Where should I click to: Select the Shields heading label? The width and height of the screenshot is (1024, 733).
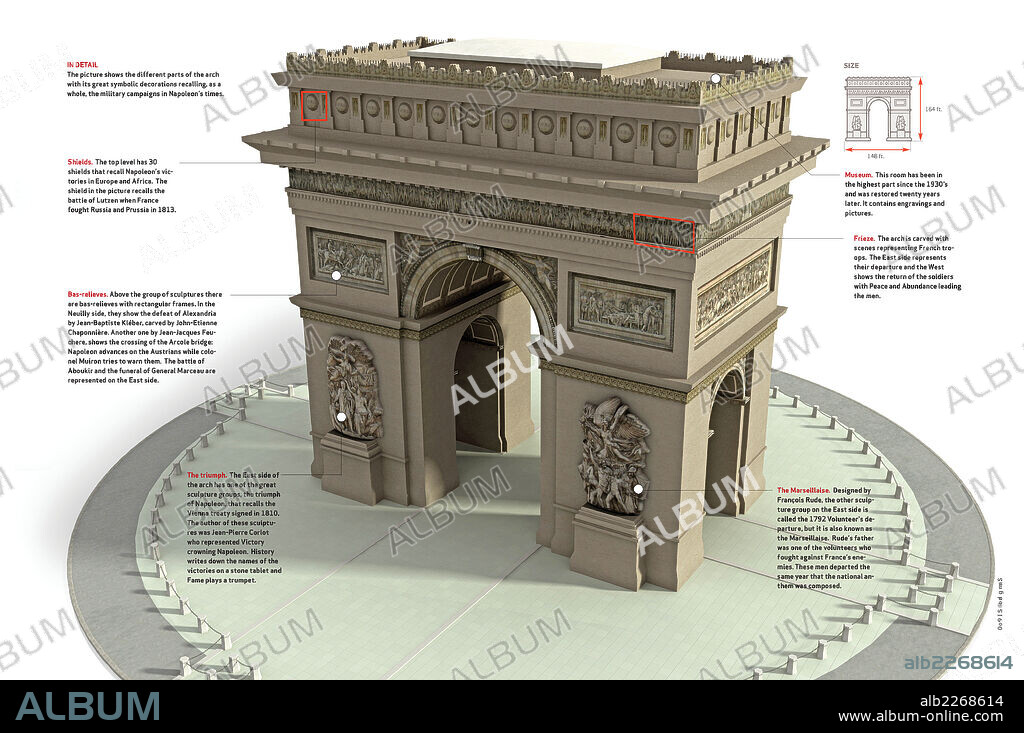[78, 160]
